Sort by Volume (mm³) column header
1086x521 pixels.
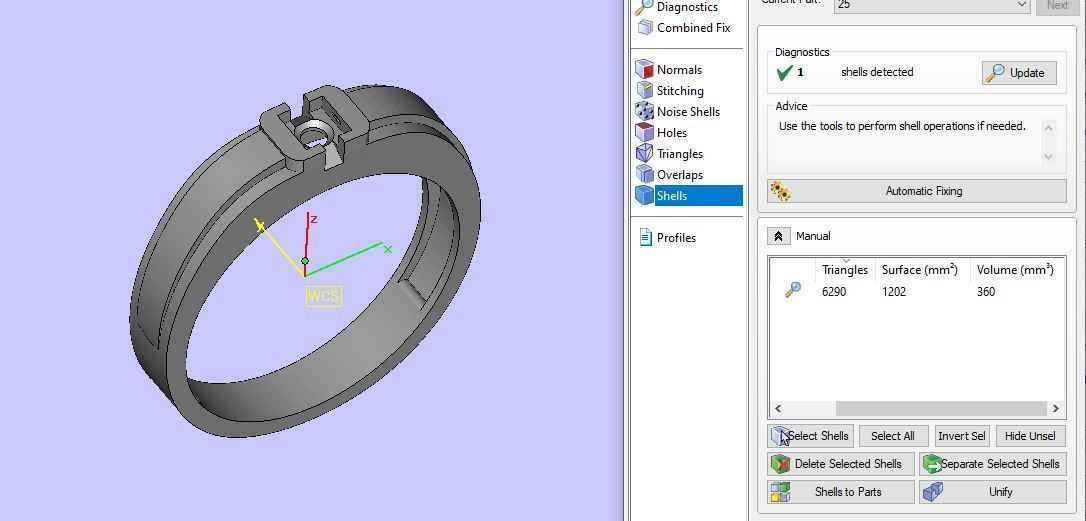pyautogui.click(x=1015, y=270)
